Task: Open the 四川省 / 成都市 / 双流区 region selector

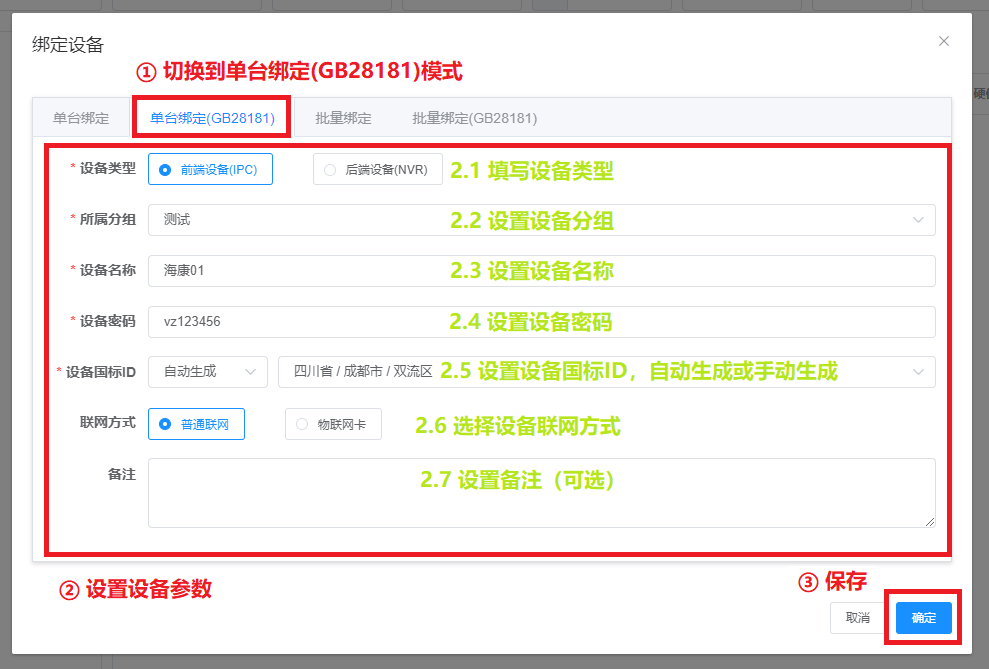Action: (x=606, y=372)
